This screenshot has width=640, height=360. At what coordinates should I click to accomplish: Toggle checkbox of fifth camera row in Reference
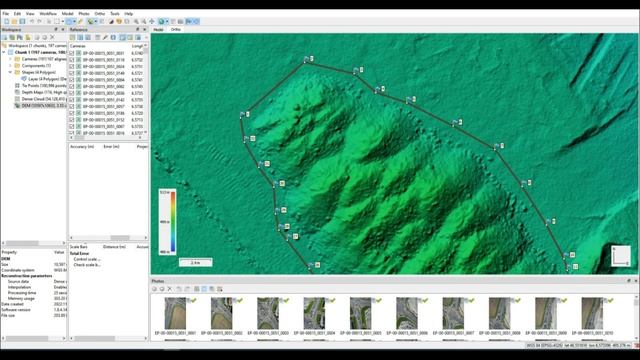pyautogui.click(x=72, y=80)
